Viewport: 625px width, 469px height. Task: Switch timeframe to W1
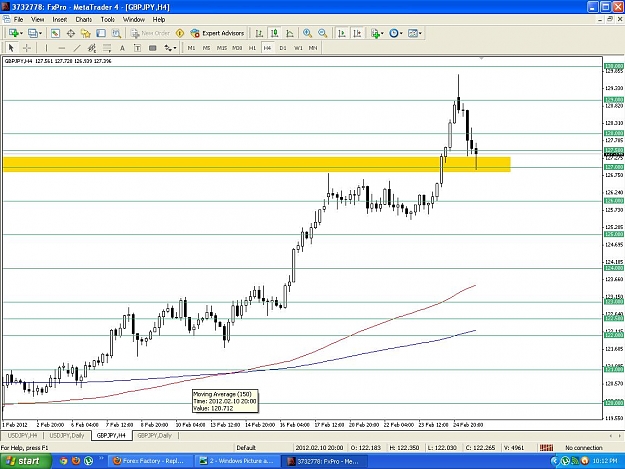click(298, 48)
